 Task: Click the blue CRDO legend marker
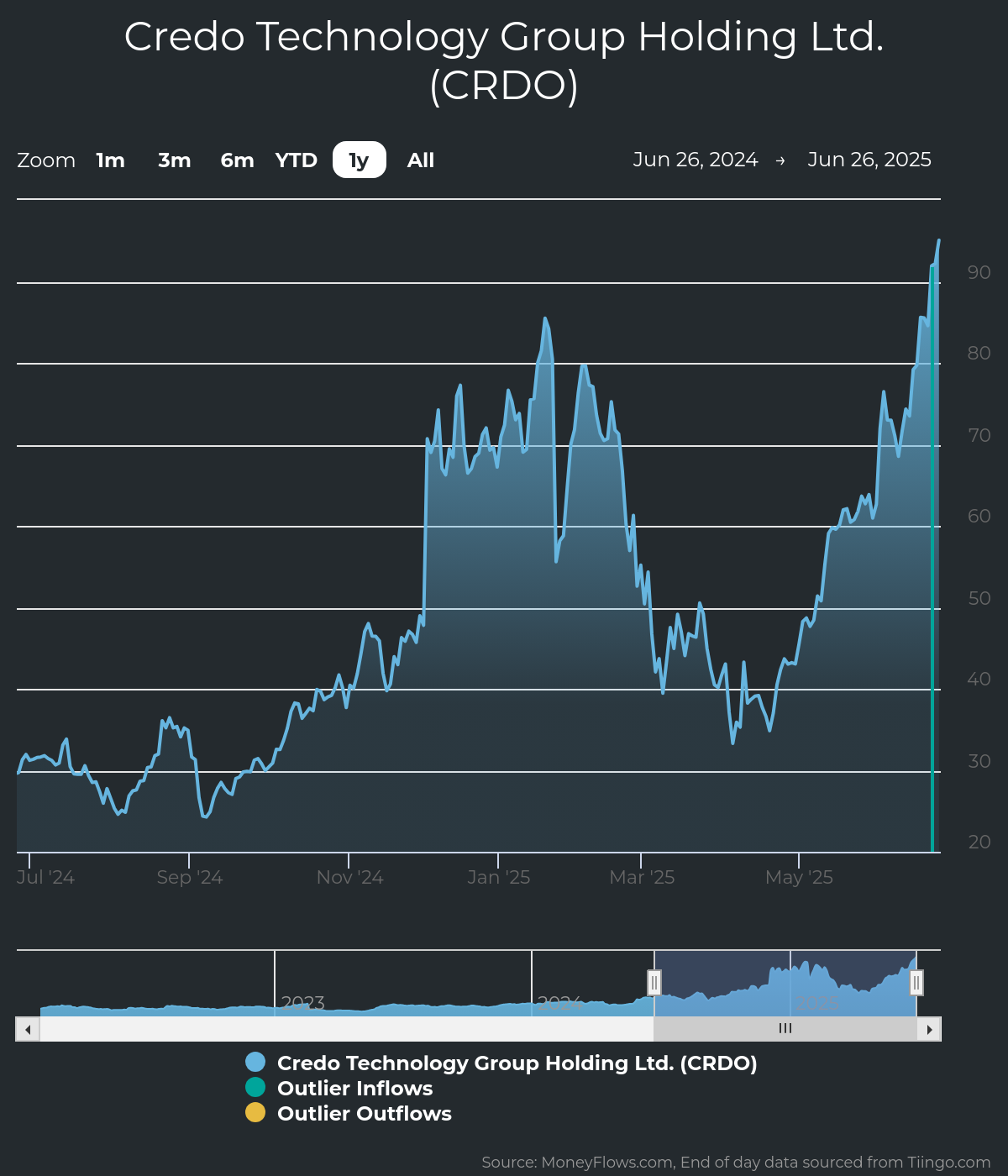(x=255, y=1063)
